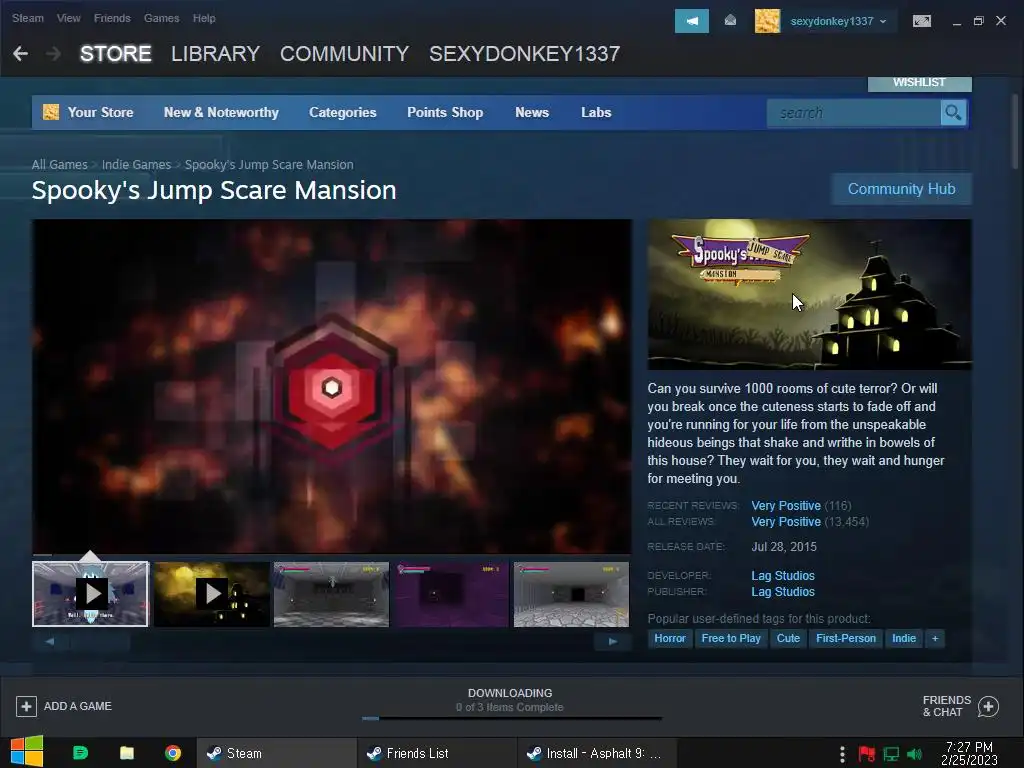Open the View menu

[x=69, y=18]
